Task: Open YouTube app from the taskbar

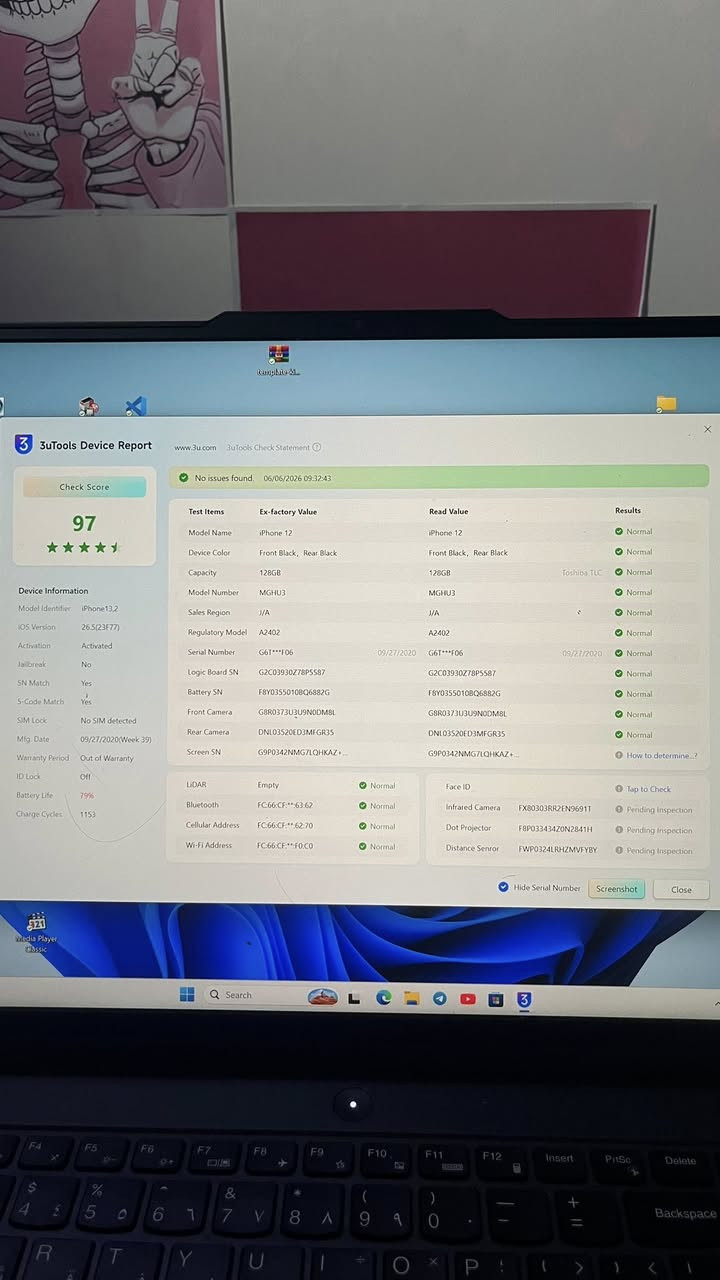Action: 467,999
